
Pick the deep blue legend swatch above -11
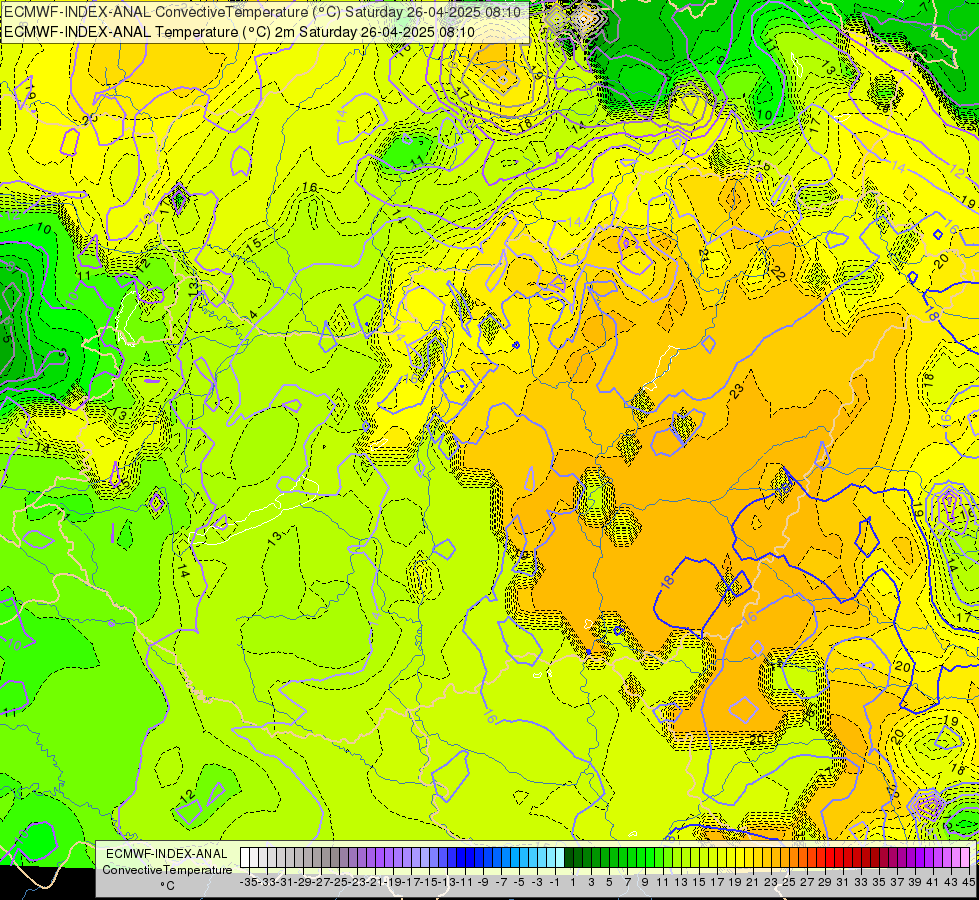[461, 858]
